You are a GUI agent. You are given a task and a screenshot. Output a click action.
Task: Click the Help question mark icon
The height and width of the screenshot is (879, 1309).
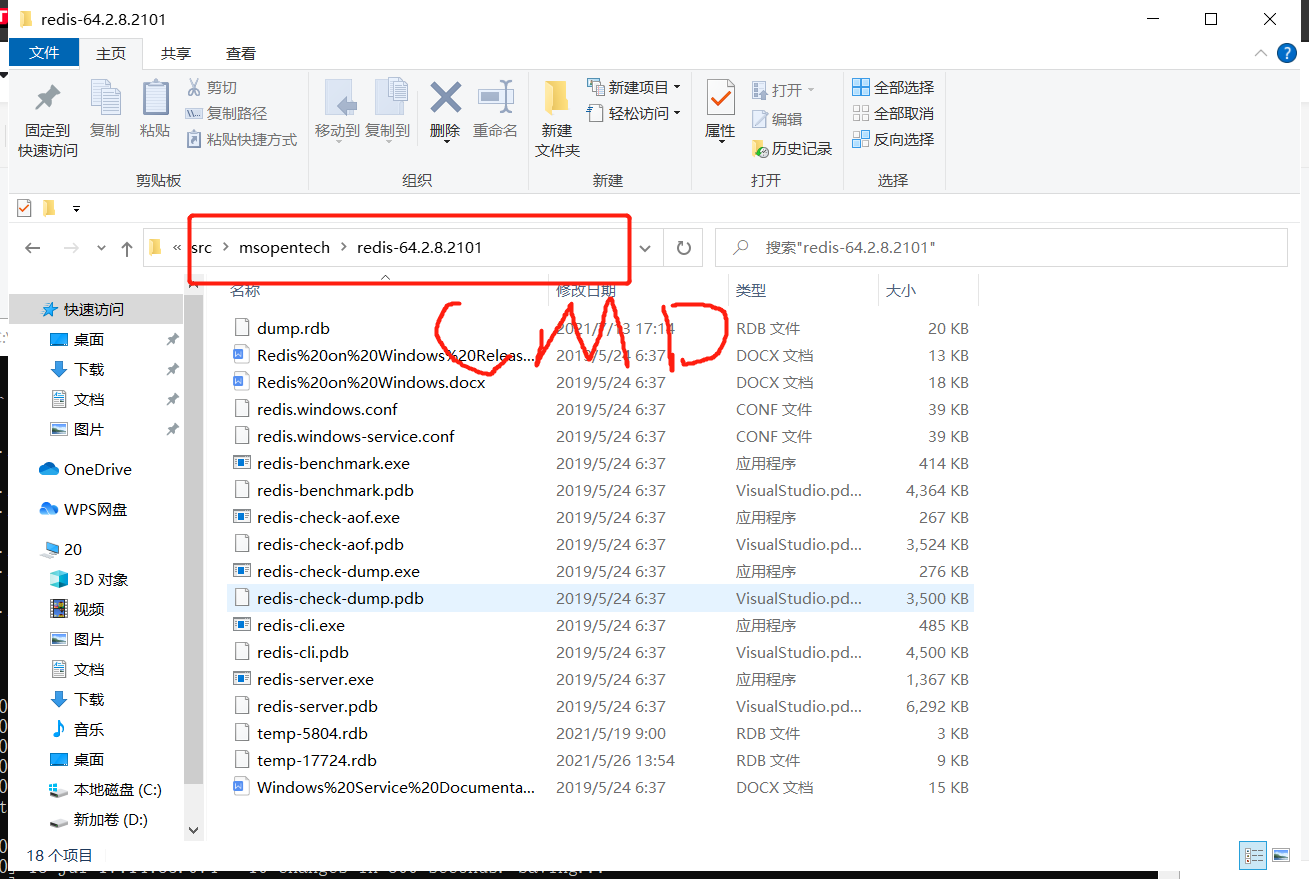(1288, 53)
